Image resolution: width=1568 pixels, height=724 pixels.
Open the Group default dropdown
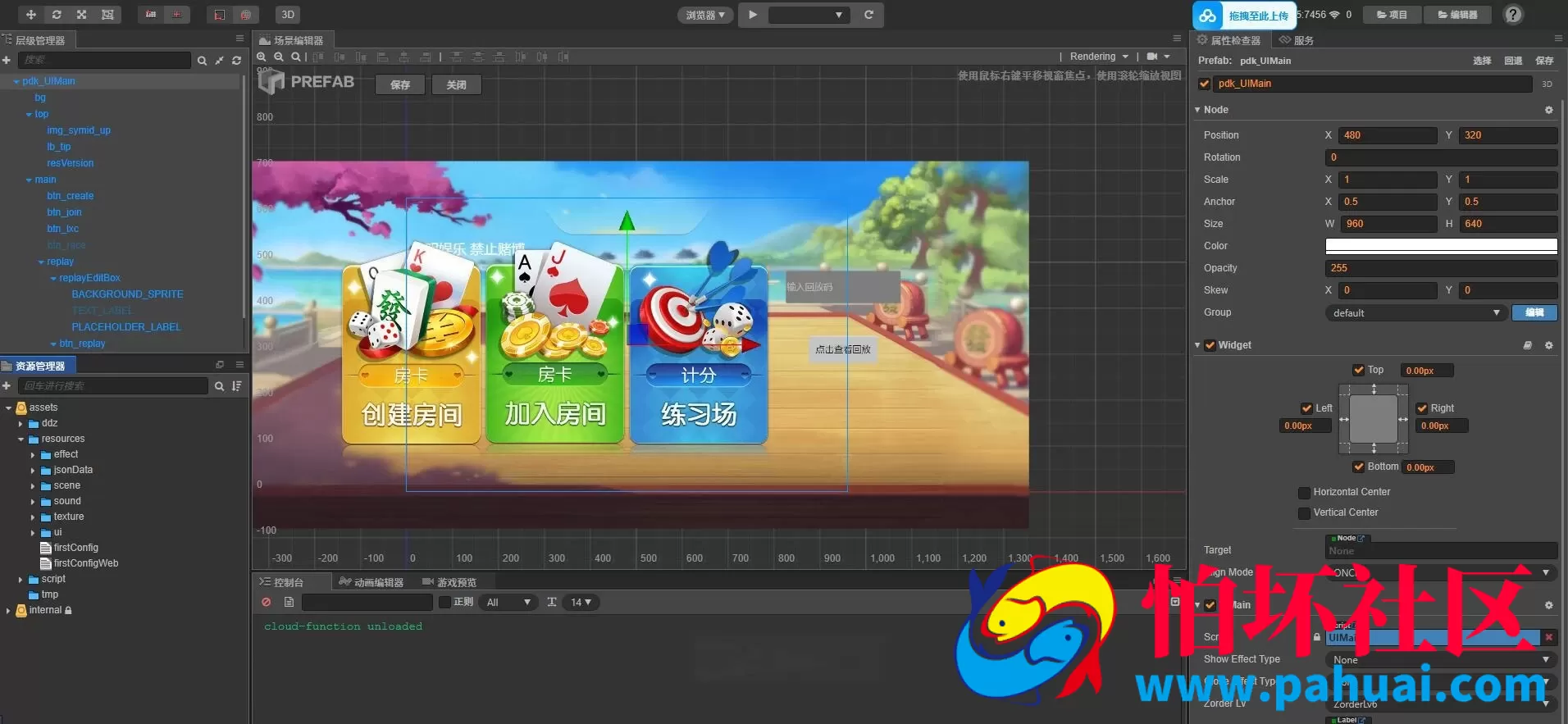(1415, 312)
